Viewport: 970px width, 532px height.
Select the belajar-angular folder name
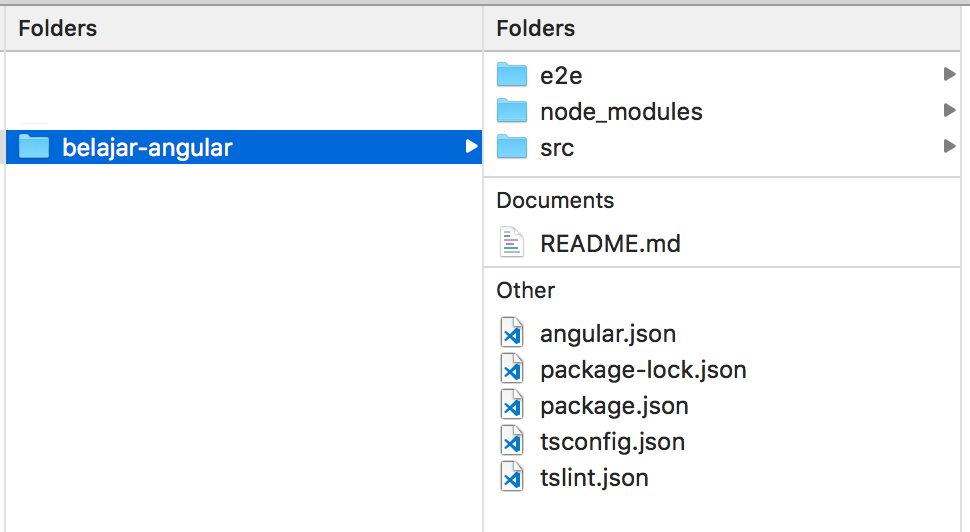tap(147, 148)
